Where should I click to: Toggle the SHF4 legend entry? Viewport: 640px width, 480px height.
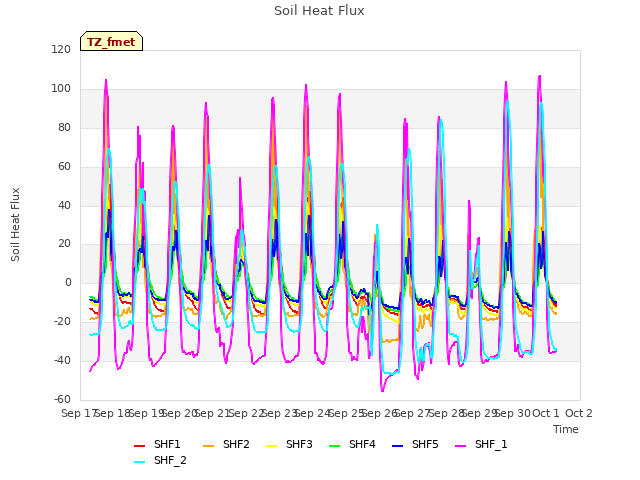pos(352,444)
